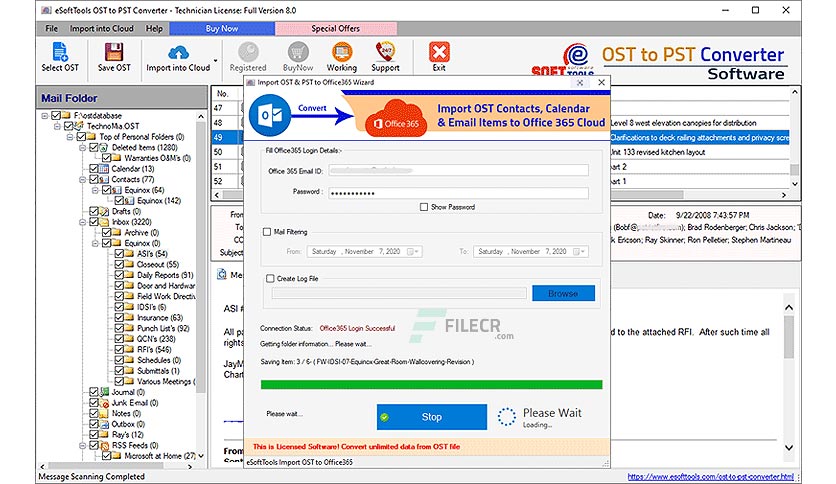Click the Outbox folder icon
This screenshot has width=836, height=484.
104,424
